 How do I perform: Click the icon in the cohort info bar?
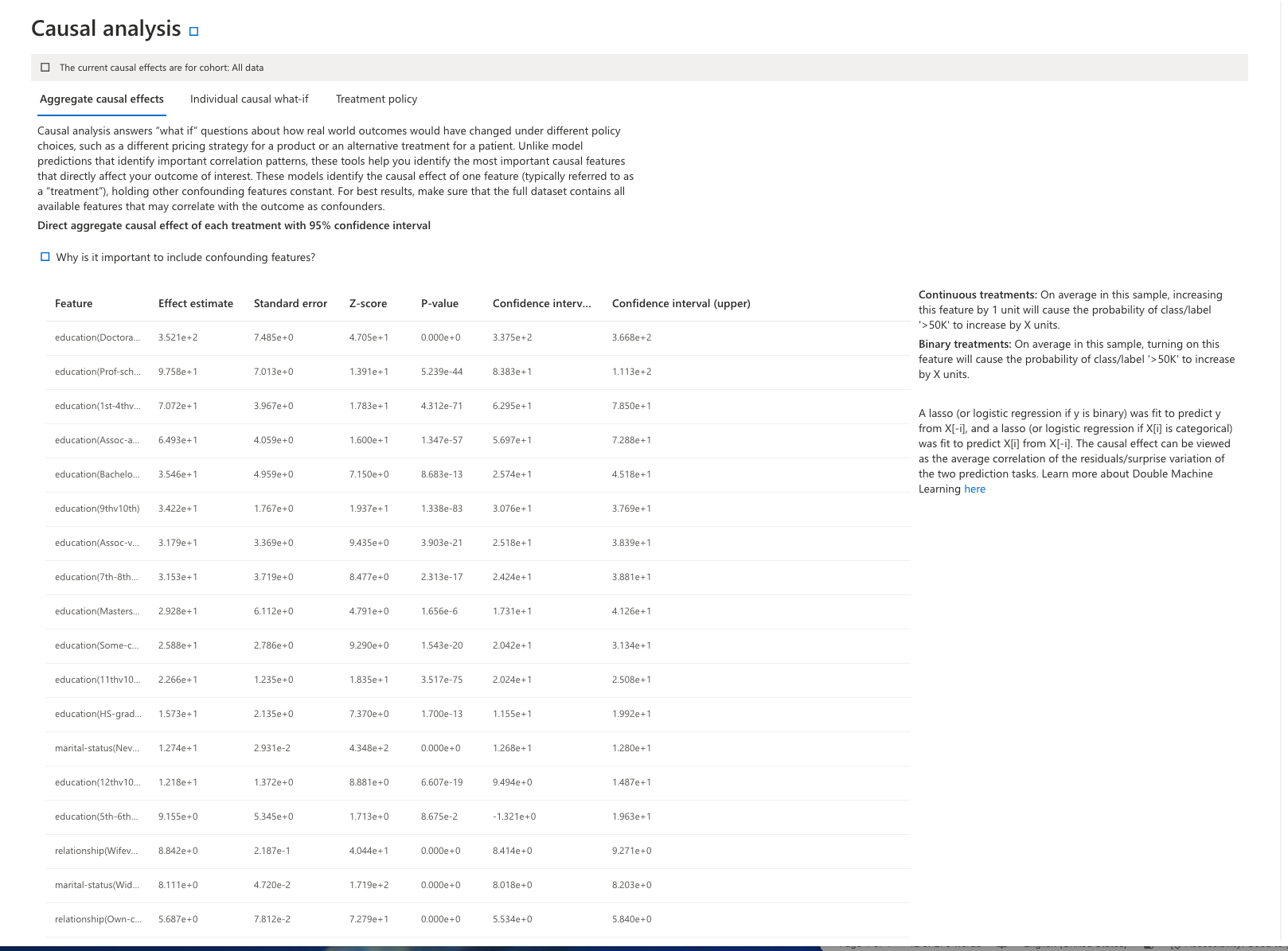(45, 68)
